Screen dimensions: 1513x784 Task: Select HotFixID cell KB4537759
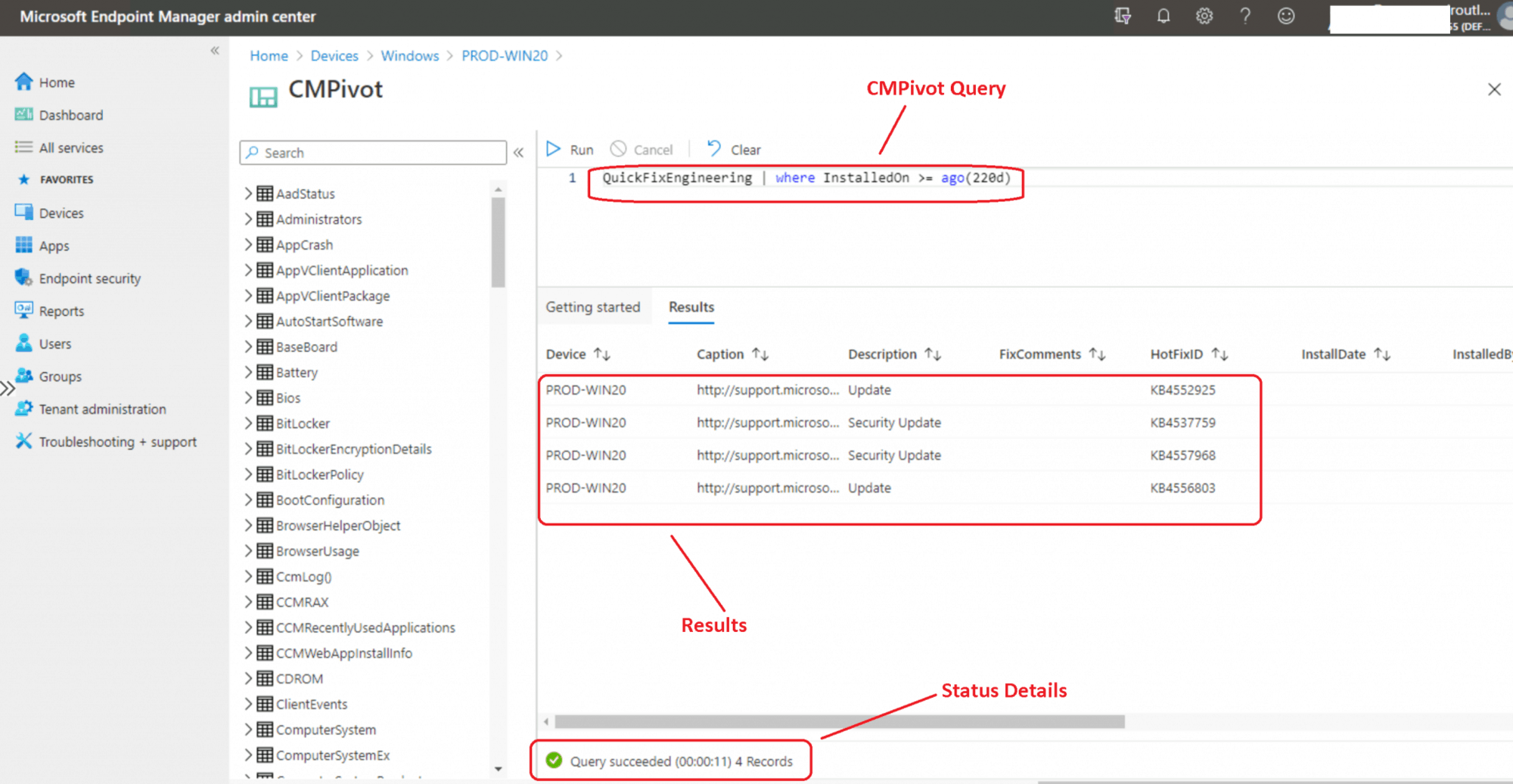(x=1183, y=423)
